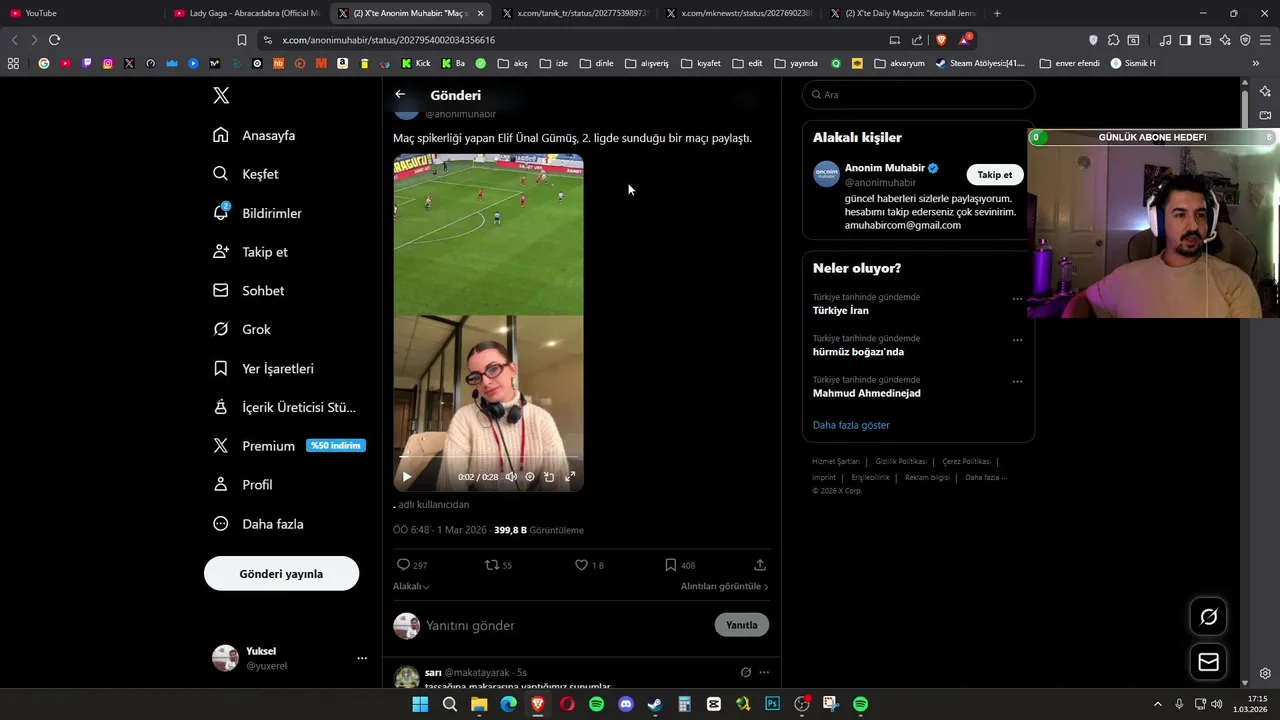Open video picture-in-picture mode

549,477
